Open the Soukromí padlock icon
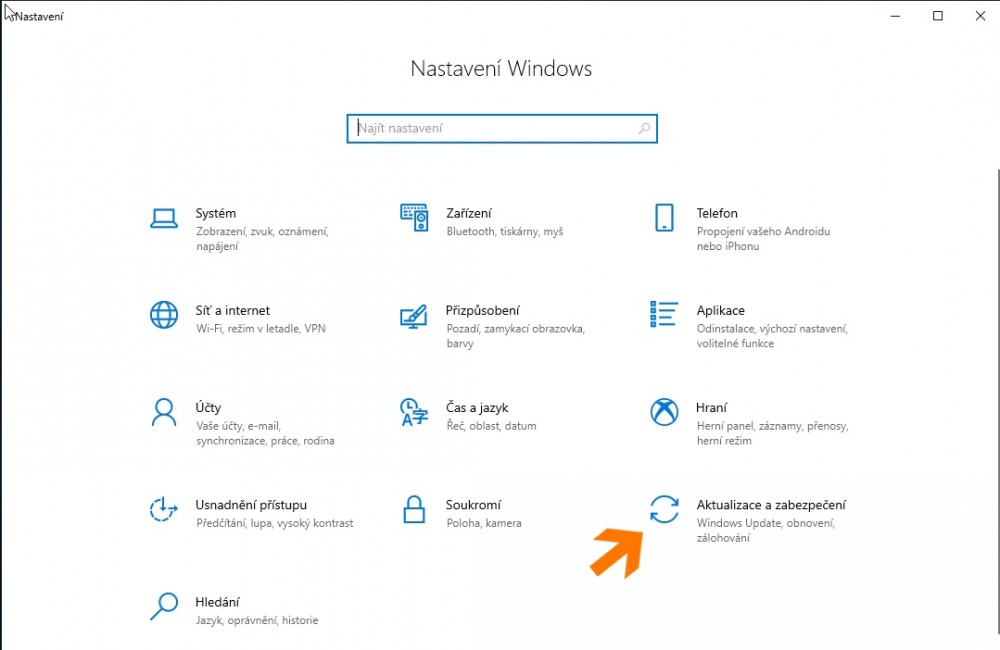The image size is (1000, 650). [414, 509]
